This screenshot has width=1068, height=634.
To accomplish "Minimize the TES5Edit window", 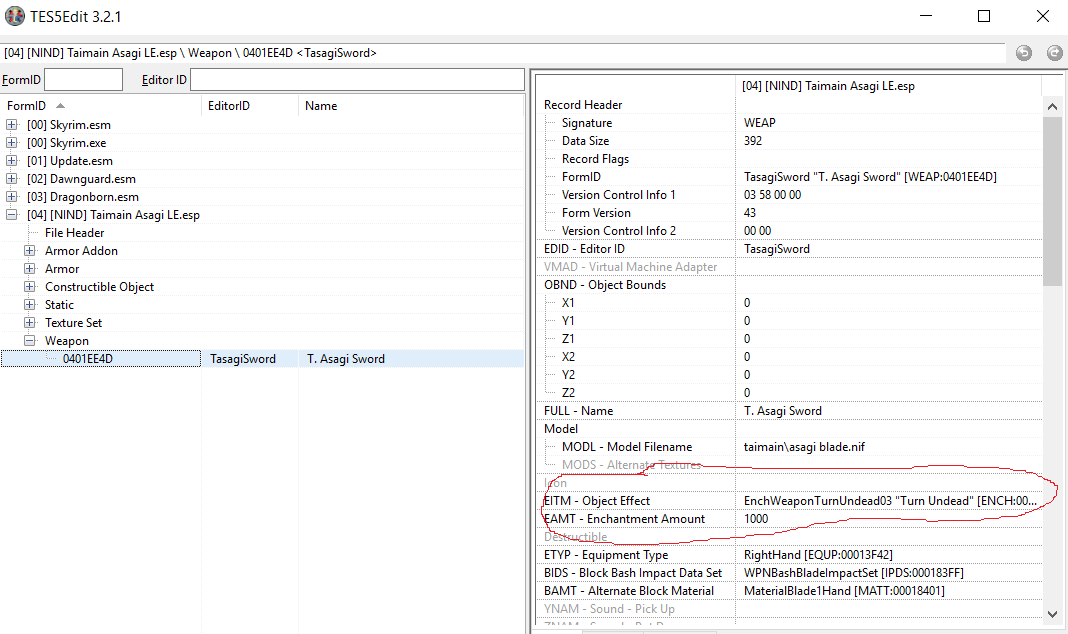I will [925, 16].
